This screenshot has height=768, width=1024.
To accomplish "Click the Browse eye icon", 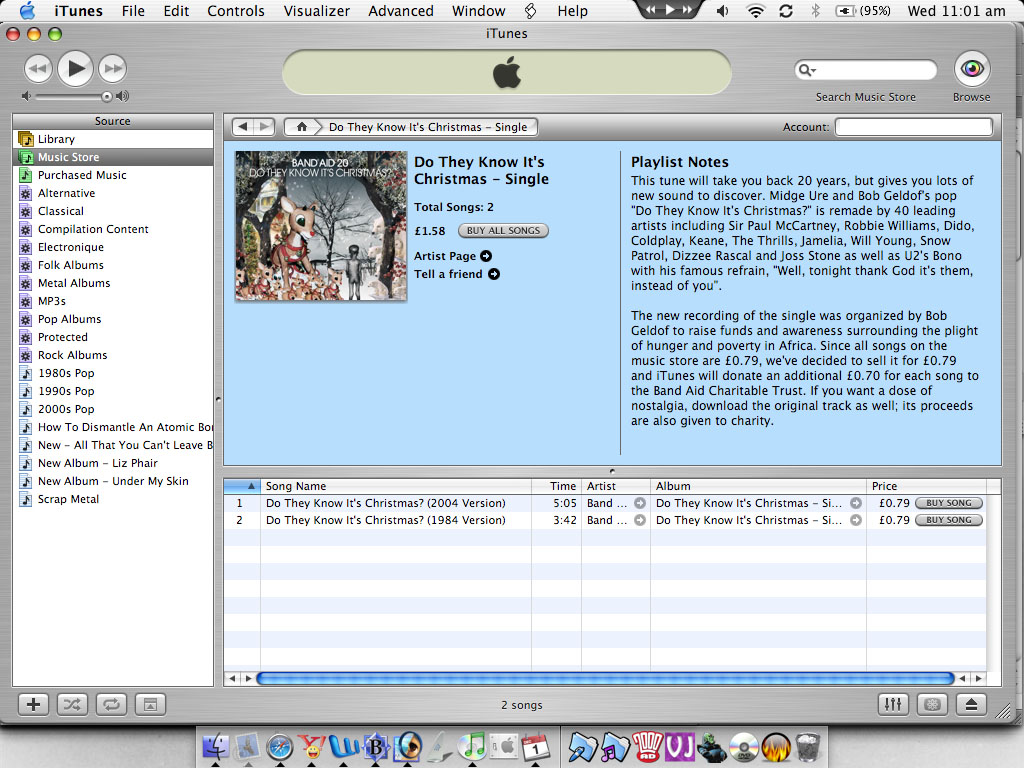I will [972, 69].
